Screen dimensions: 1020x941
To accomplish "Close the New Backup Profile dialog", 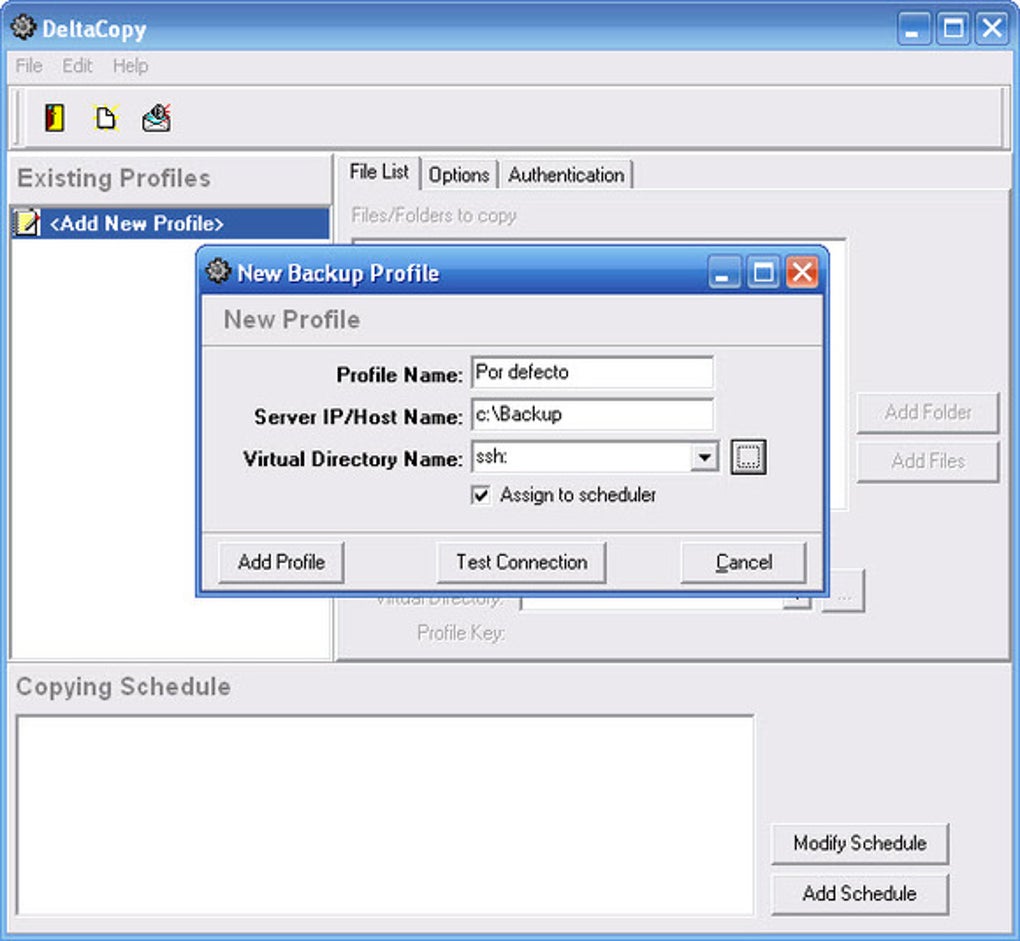I will pos(802,272).
